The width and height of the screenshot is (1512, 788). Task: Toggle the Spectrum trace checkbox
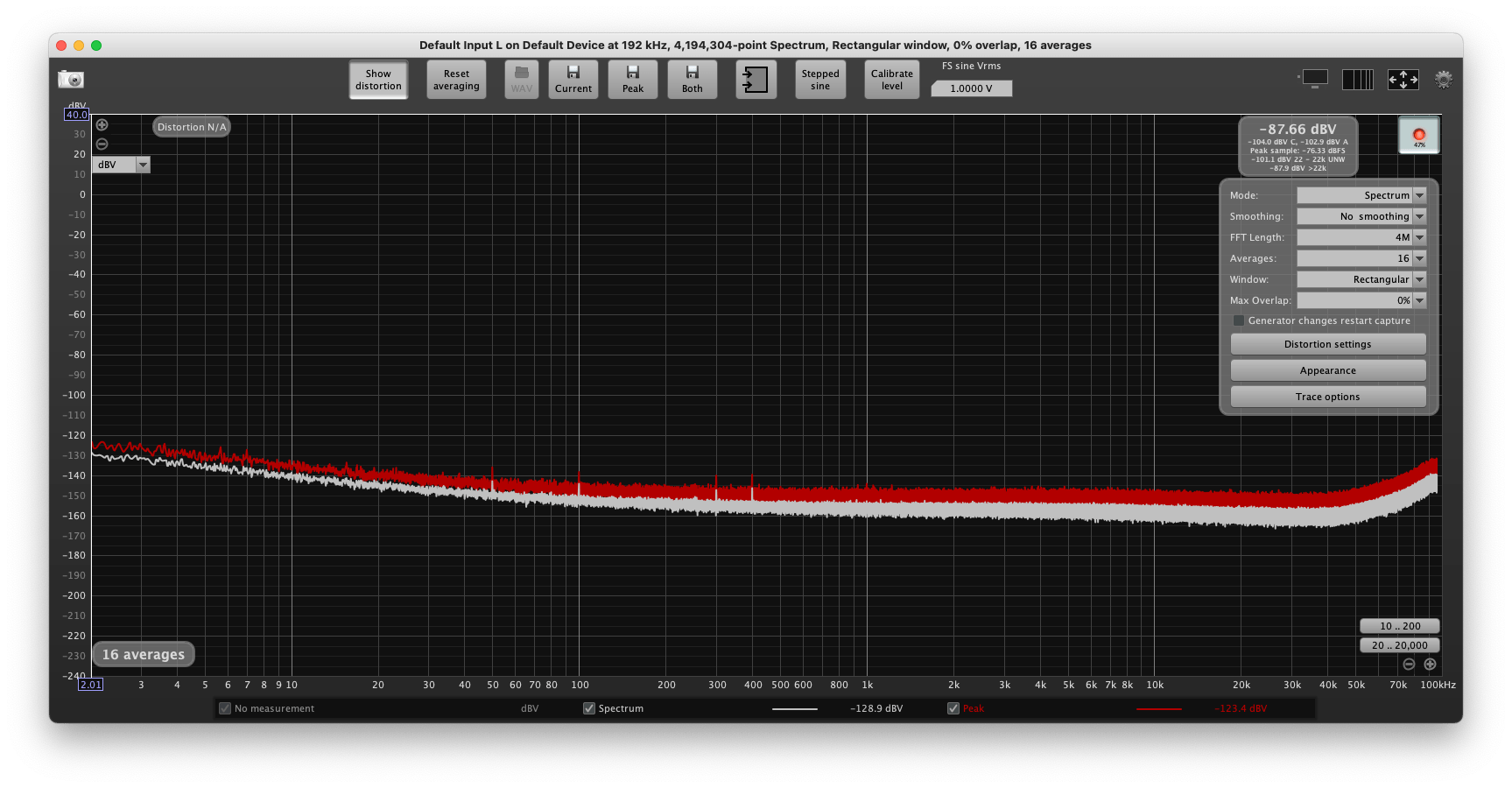point(589,708)
